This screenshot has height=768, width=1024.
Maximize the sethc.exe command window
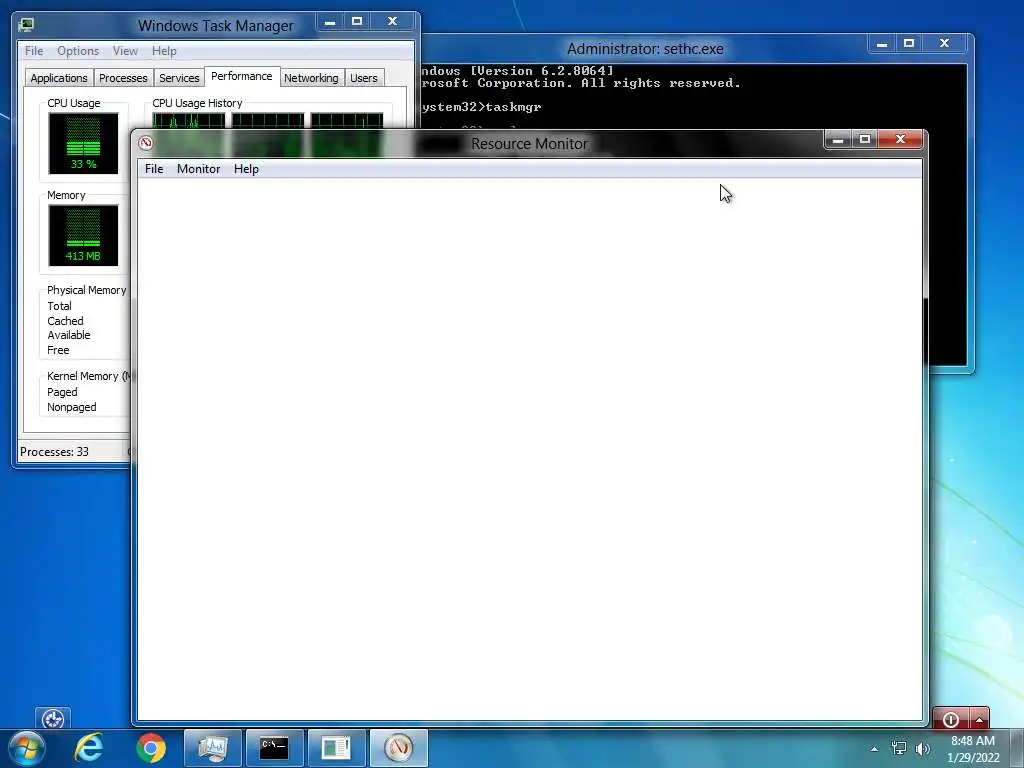point(908,44)
